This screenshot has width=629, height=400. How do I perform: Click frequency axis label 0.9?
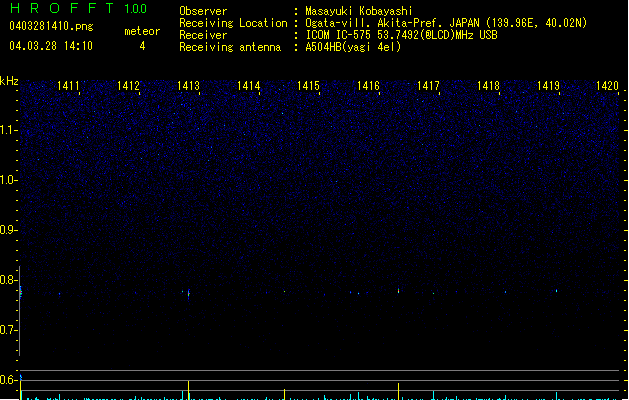pos(8,230)
